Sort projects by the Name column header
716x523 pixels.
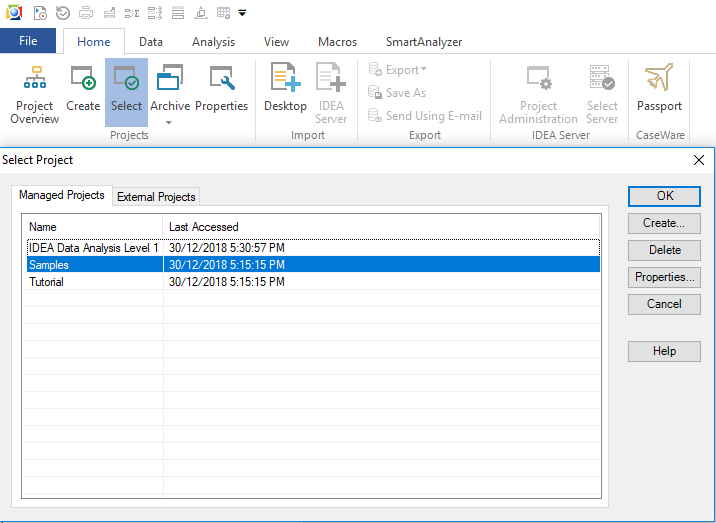pos(93,227)
